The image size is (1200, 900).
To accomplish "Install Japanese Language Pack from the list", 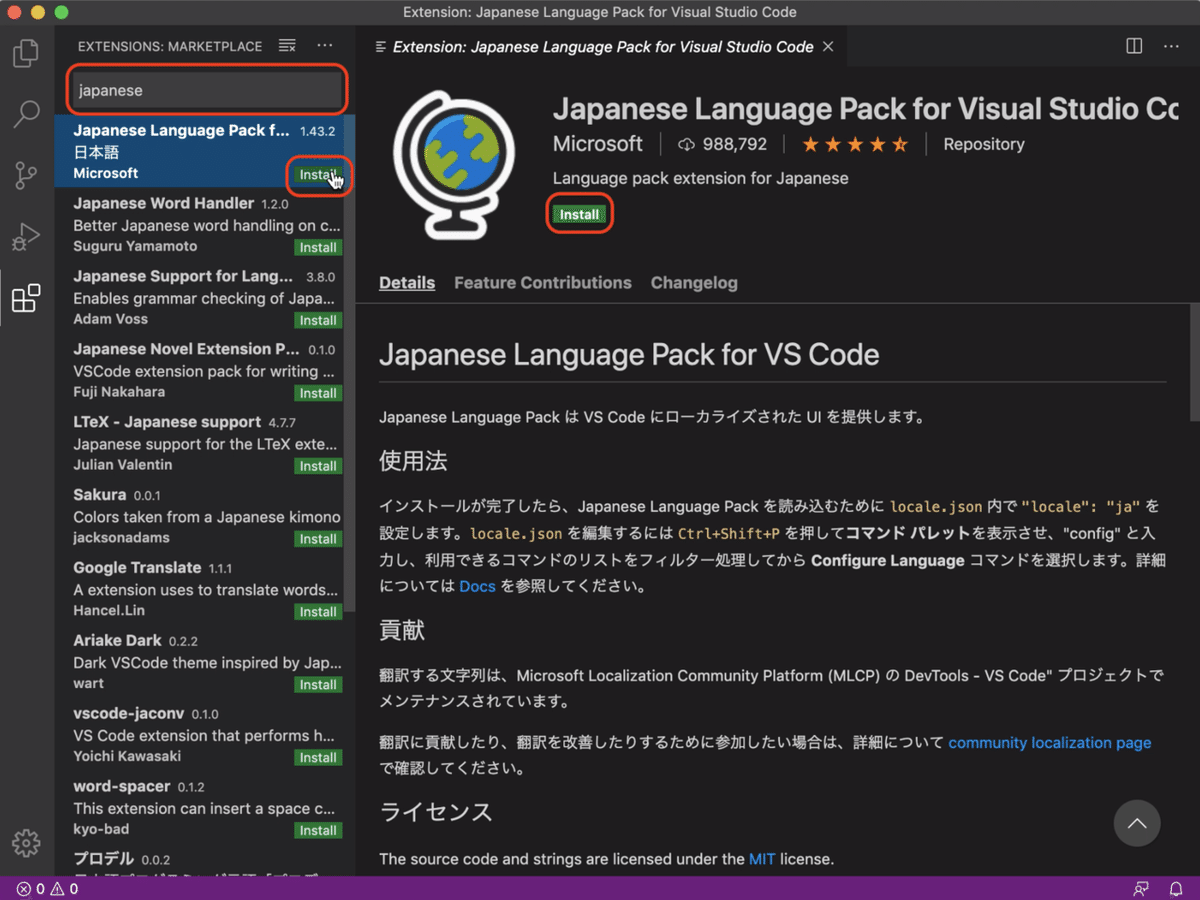I will tap(318, 175).
